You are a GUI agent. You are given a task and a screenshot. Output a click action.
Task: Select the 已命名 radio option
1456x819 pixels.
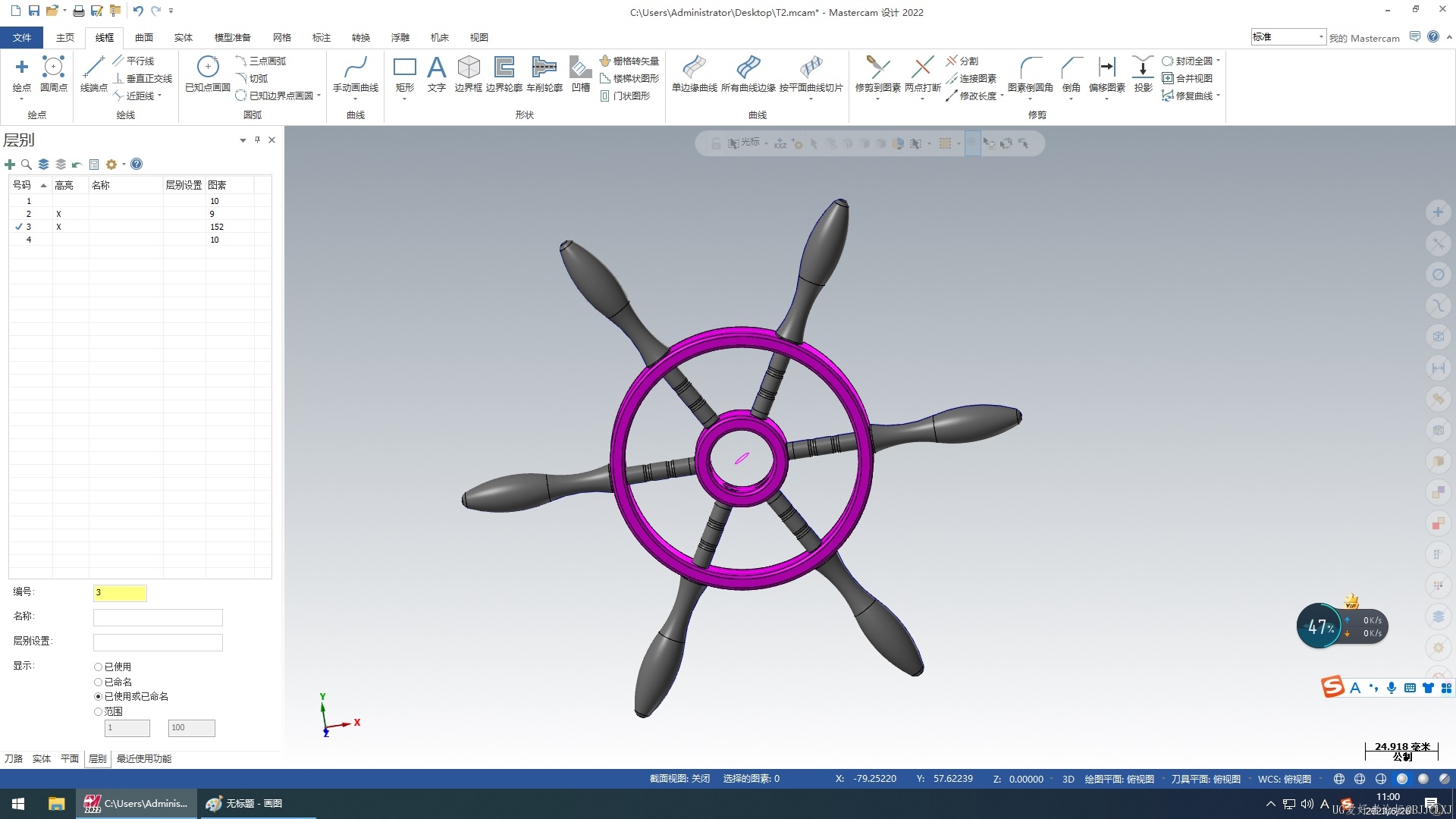pos(98,682)
